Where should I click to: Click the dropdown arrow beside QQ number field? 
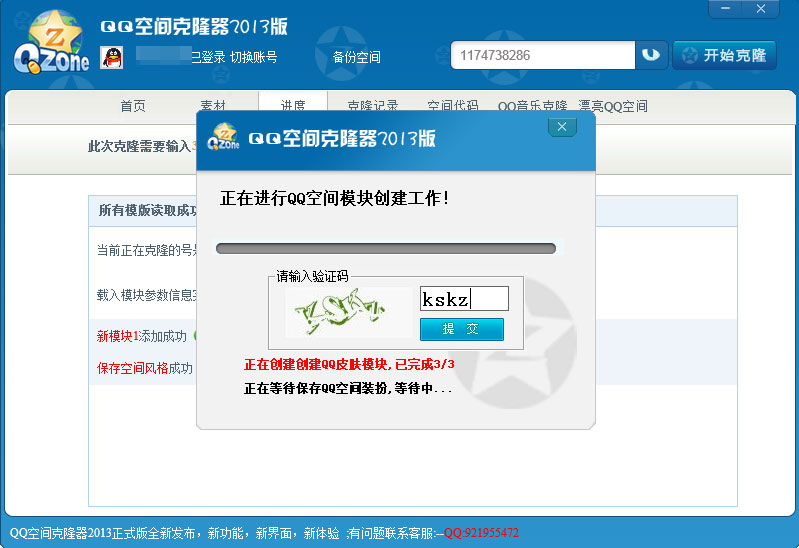[651, 55]
